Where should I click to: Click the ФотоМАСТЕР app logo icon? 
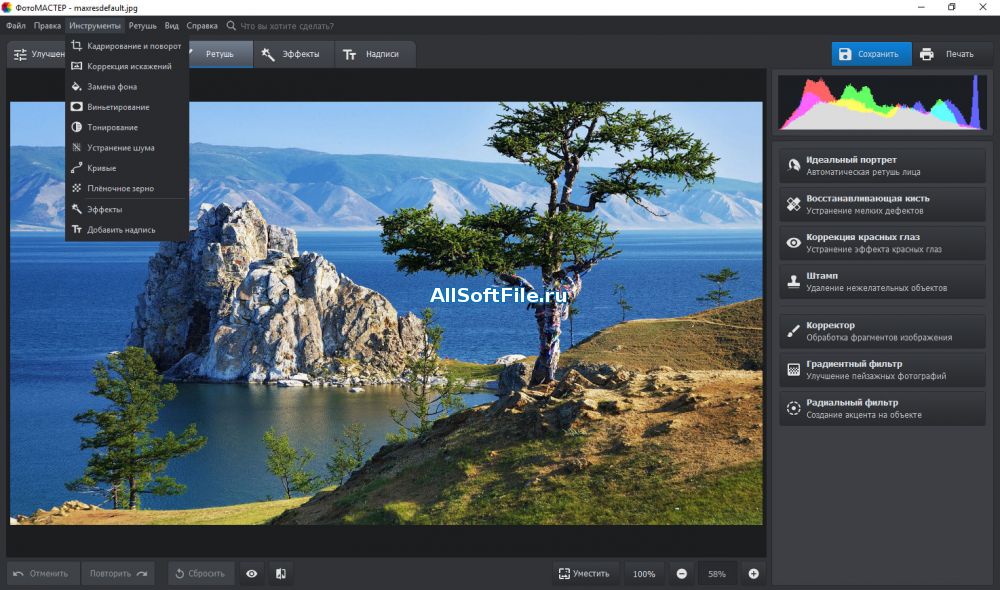6,8
